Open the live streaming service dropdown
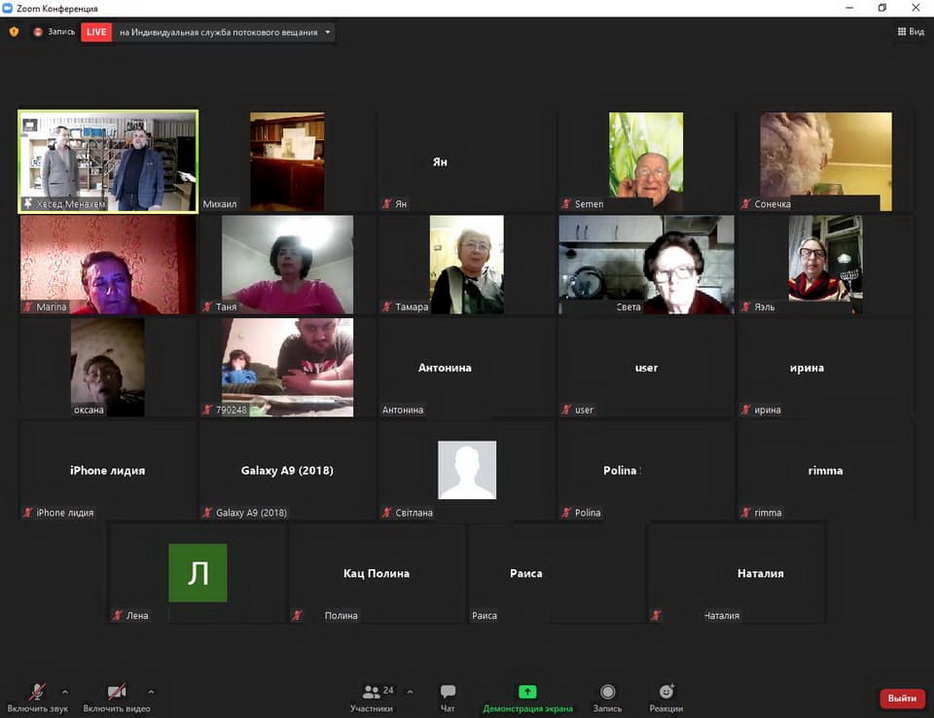 (x=327, y=32)
